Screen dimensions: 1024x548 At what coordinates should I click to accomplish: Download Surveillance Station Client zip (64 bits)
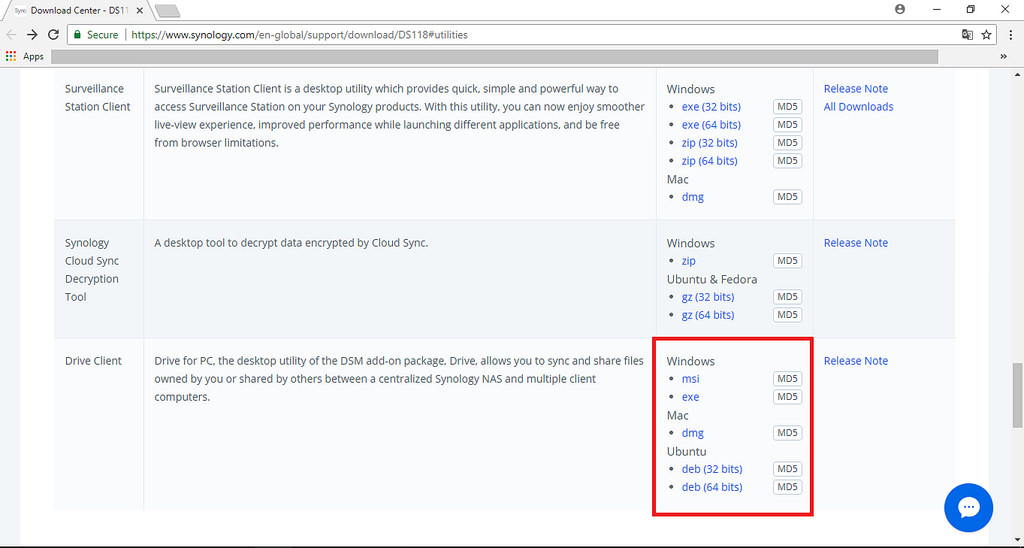click(x=709, y=161)
